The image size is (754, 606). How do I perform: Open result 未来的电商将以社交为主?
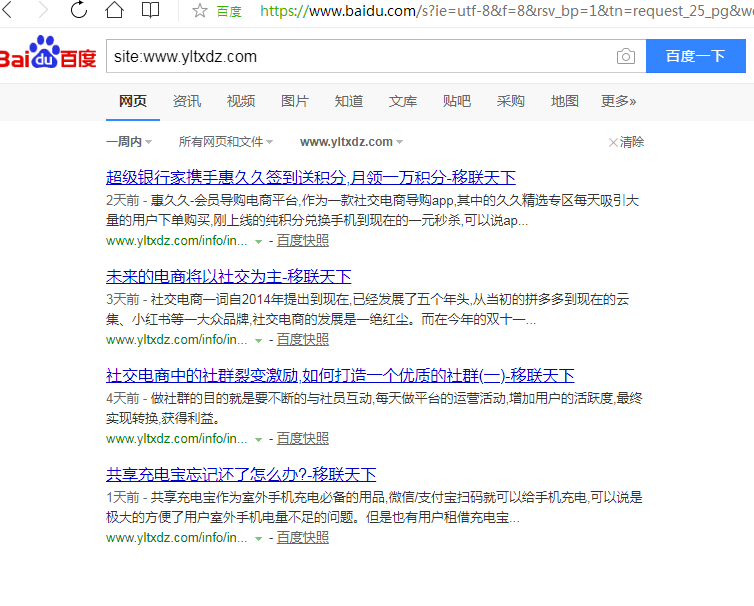(228, 277)
